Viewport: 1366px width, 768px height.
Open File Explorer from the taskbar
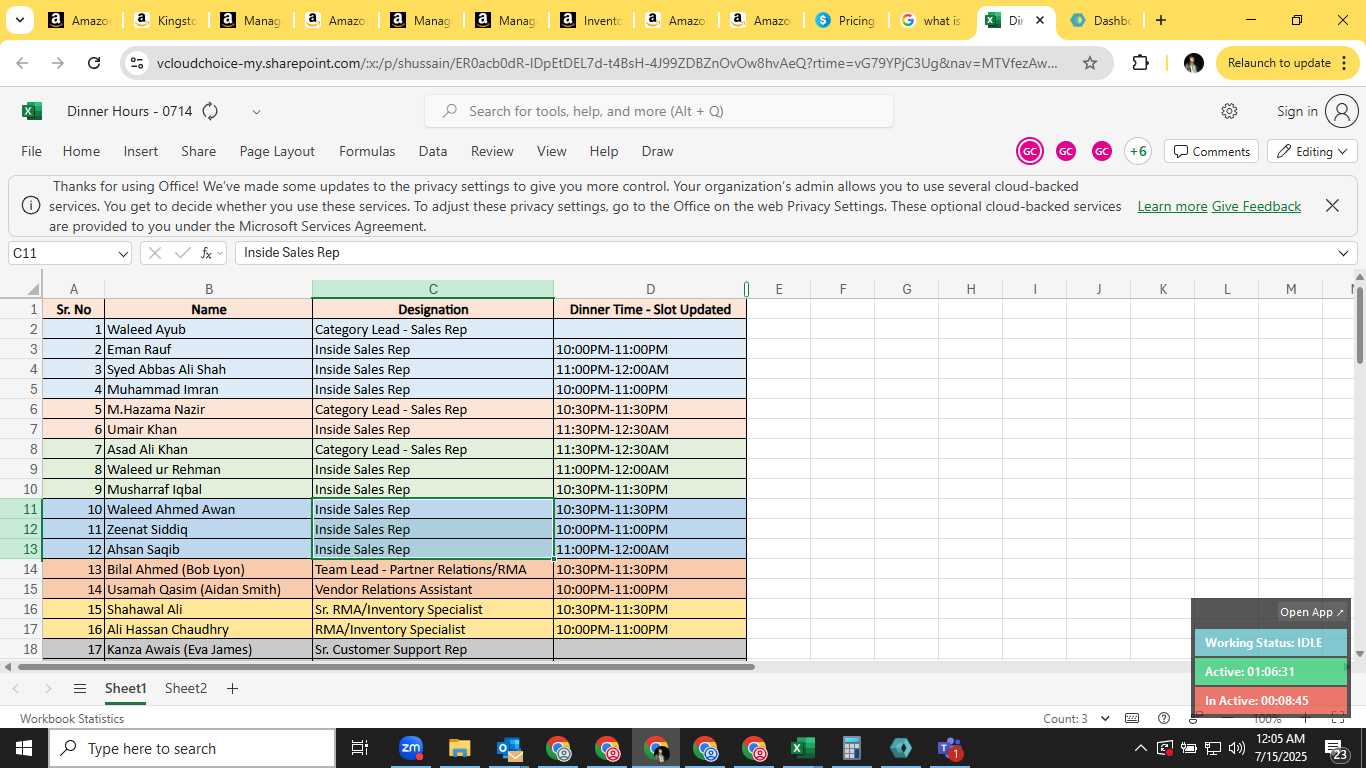(459, 748)
